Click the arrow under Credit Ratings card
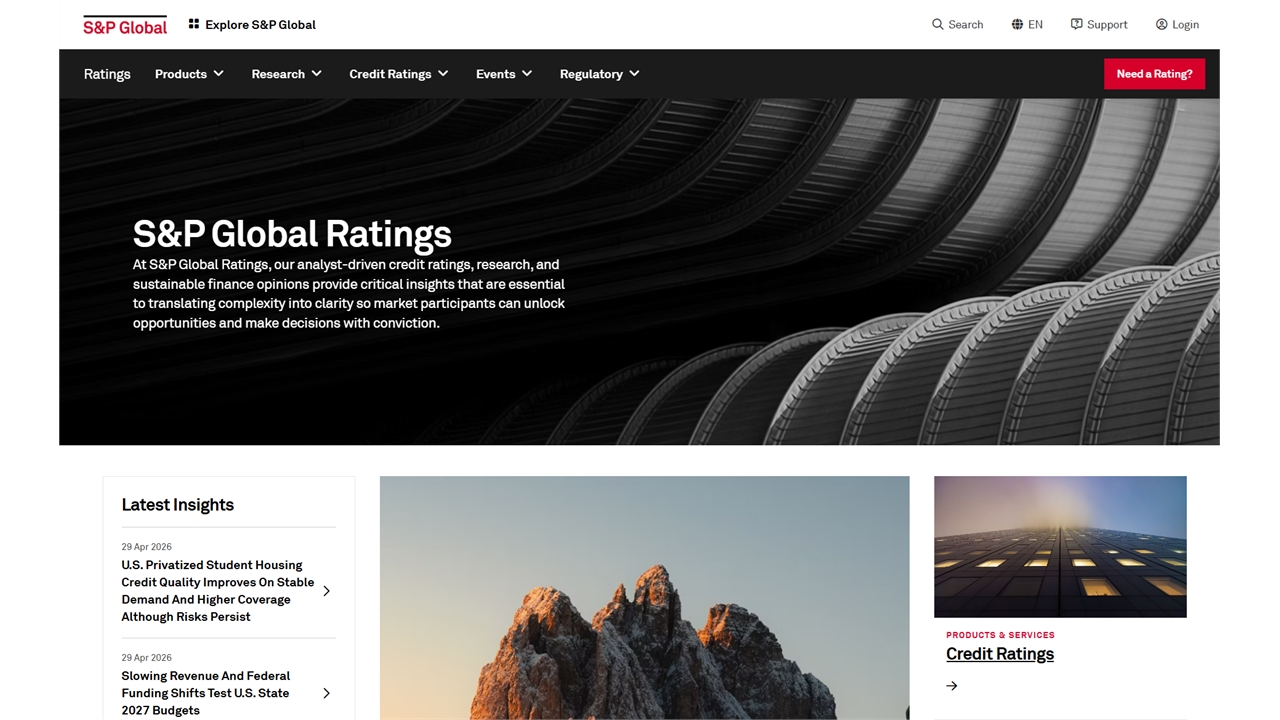 pos(952,686)
